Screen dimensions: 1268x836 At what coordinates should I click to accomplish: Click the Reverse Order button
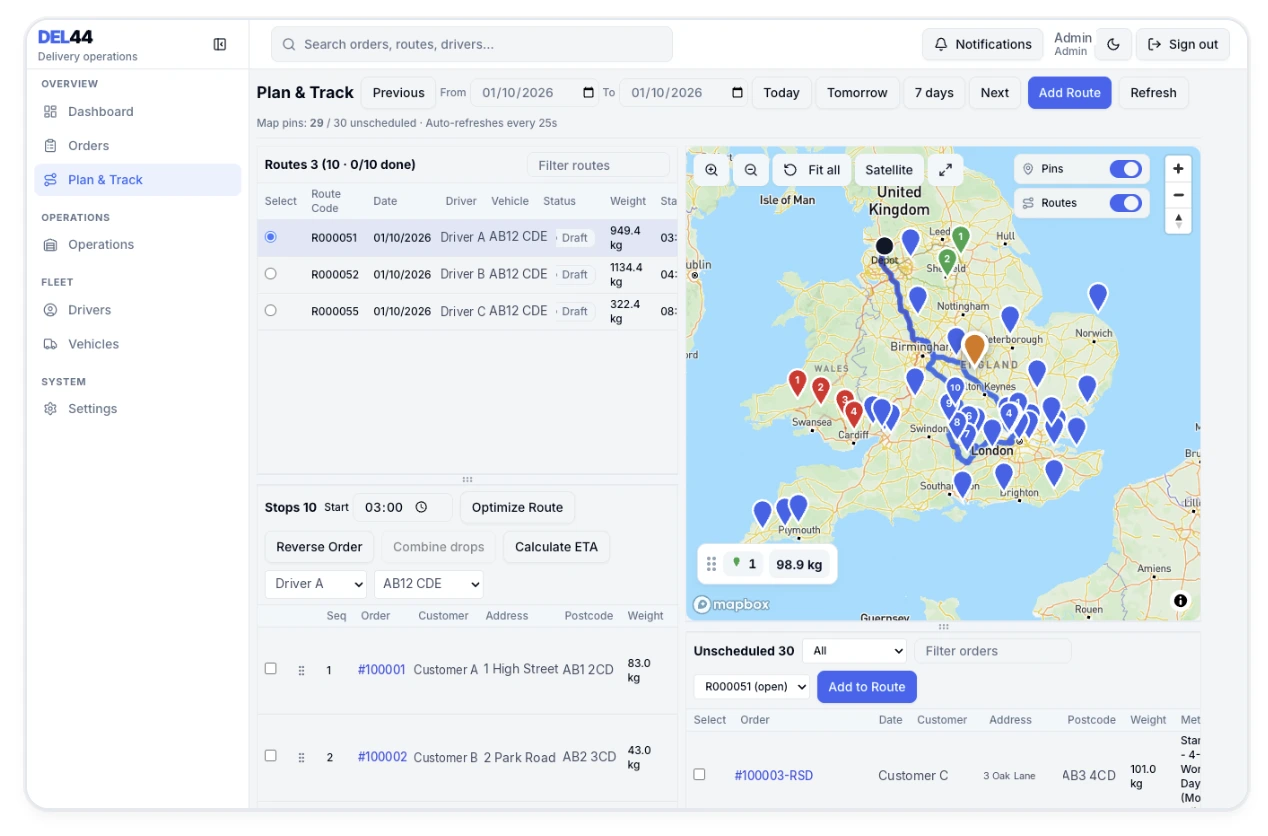[319, 547]
